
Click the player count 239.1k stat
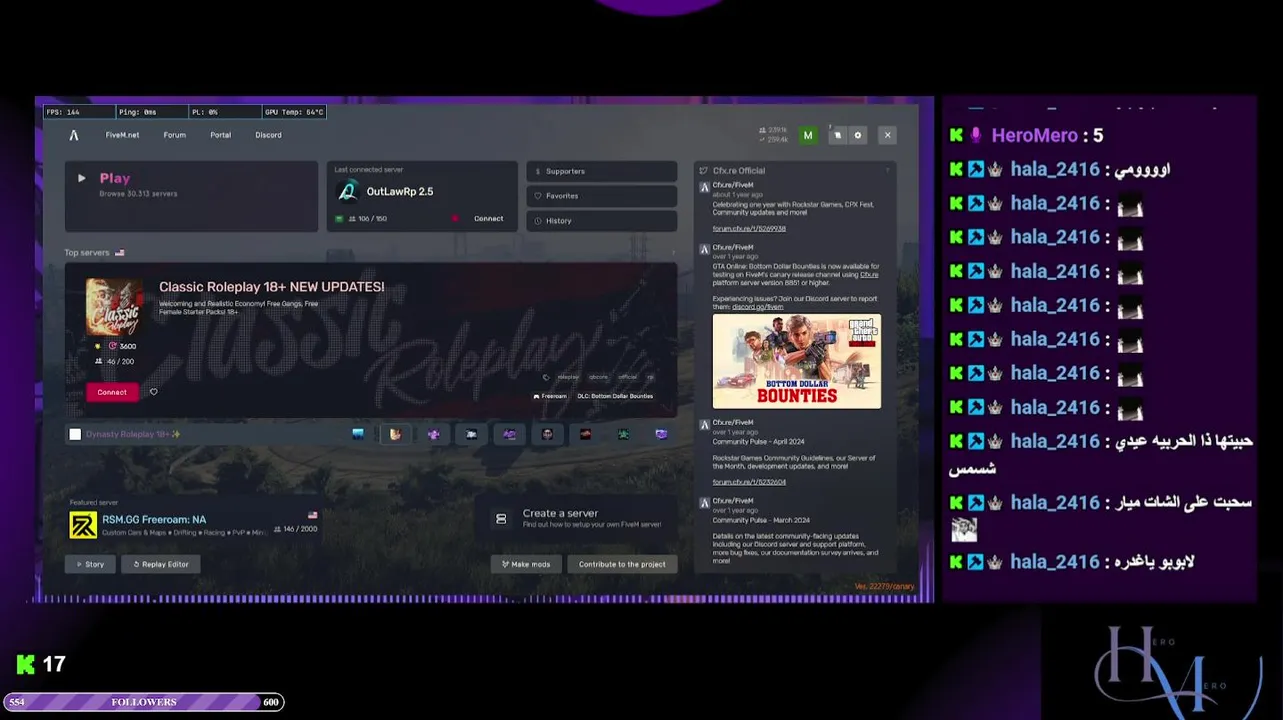pos(774,130)
